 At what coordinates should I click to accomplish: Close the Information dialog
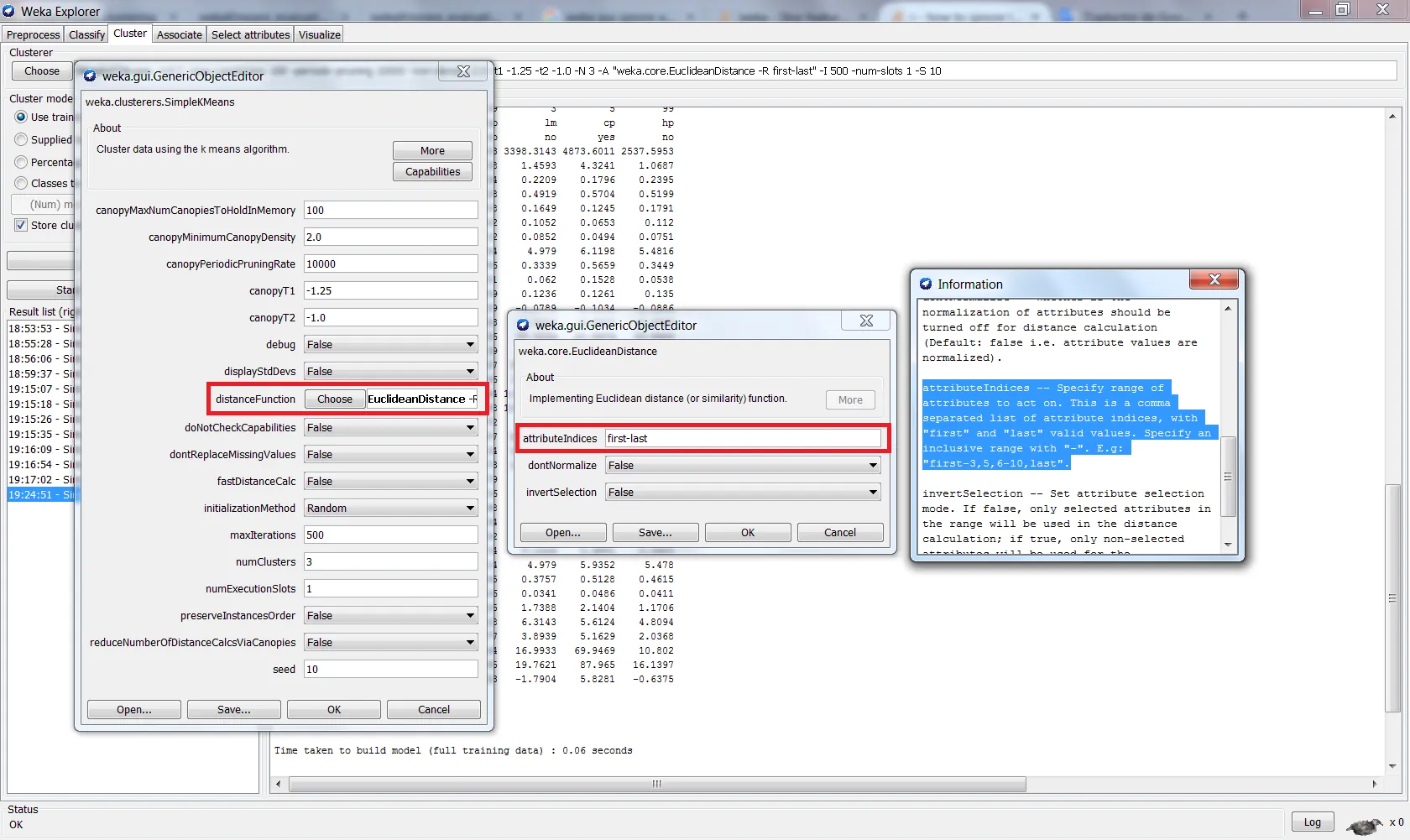pyautogui.click(x=1214, y=279)
